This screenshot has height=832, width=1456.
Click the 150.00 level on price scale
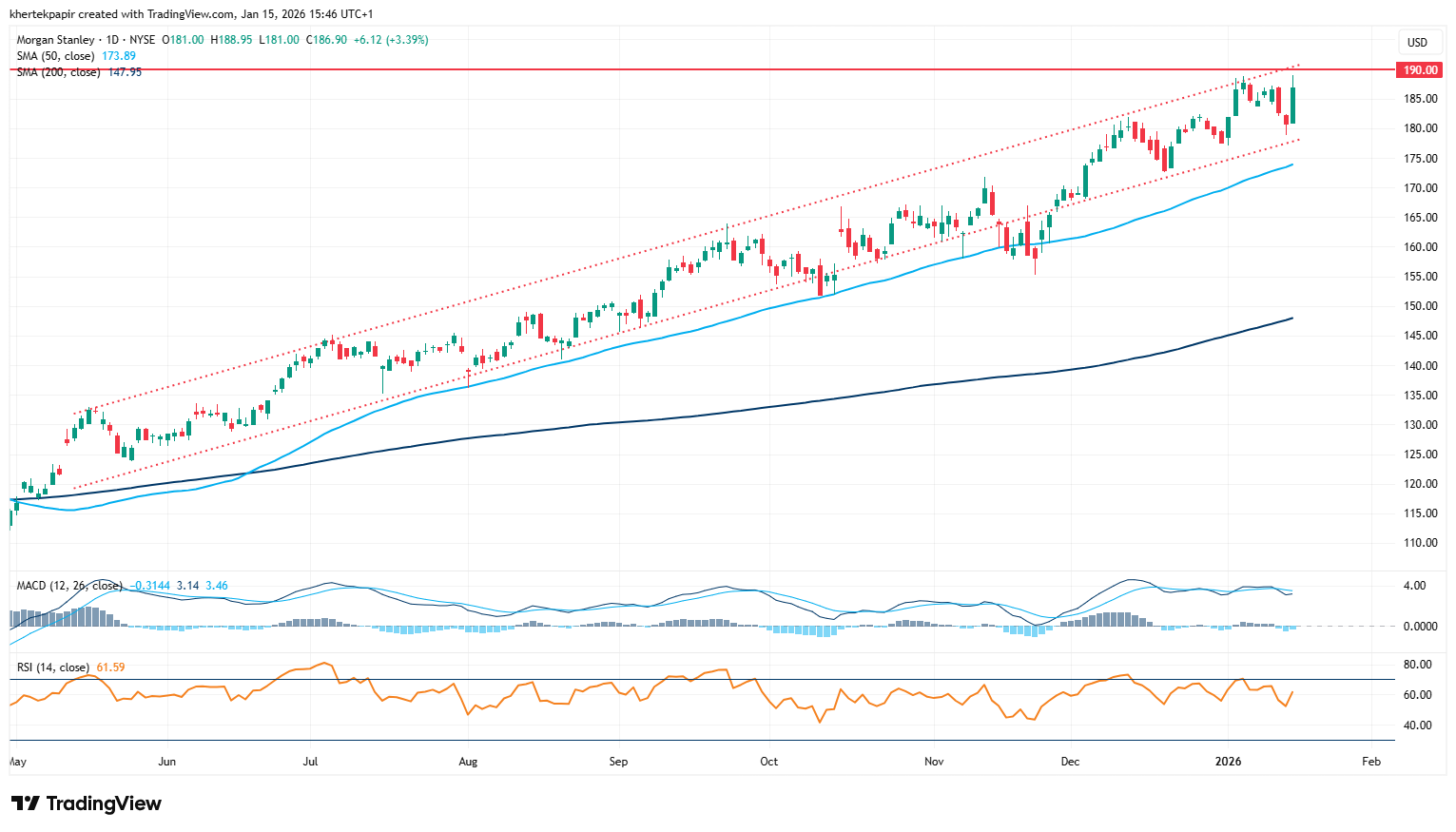click(1422, 306)
